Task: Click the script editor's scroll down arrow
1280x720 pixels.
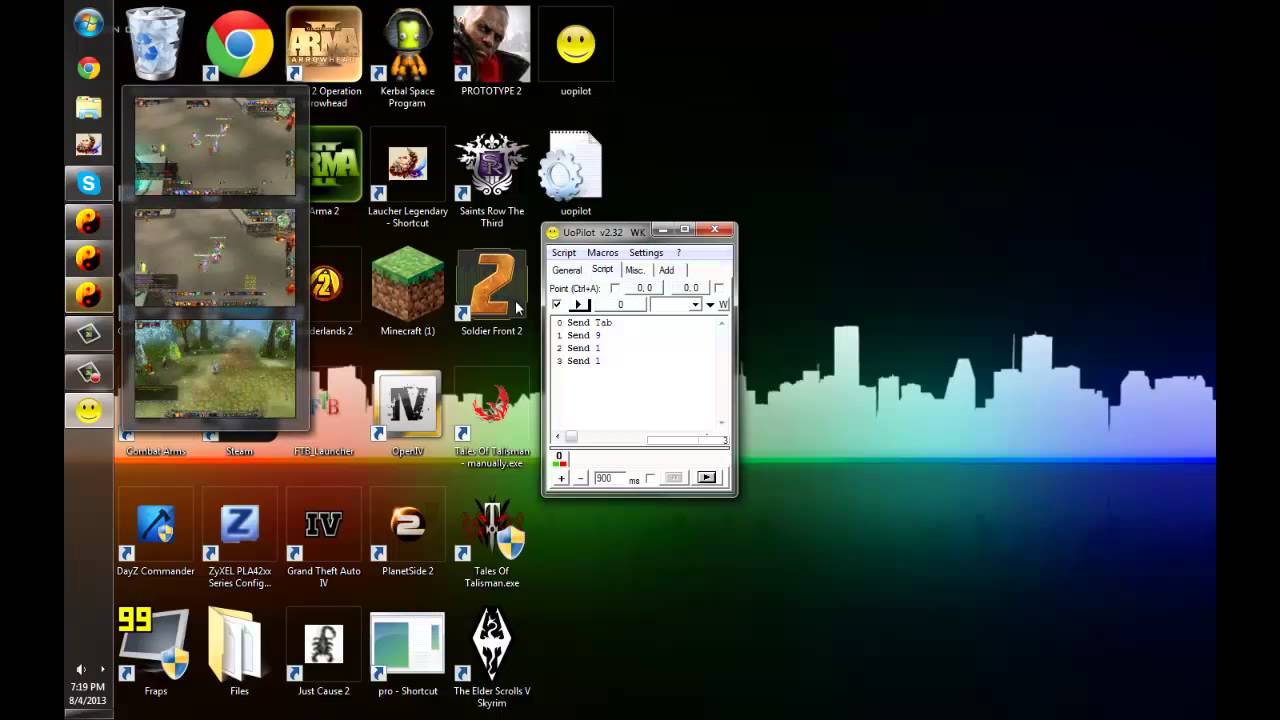Action: click(721, 422)
